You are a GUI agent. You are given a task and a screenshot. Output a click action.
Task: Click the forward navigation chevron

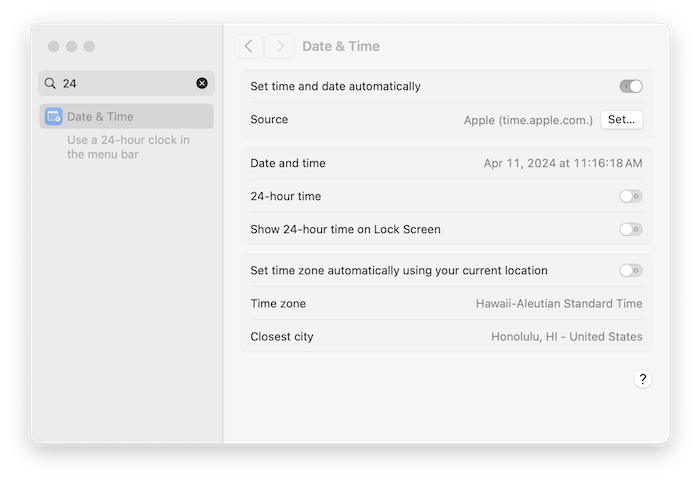coord(280,46)
